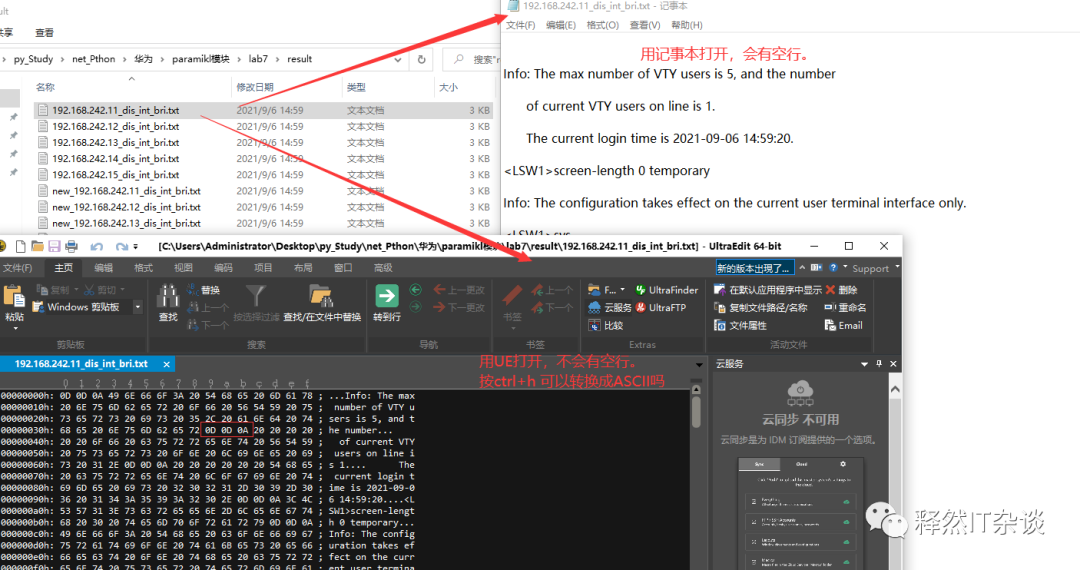This screenshot has width=1080, height=570.
Task: Click the Explorer search input box
Action: [472, 59]
